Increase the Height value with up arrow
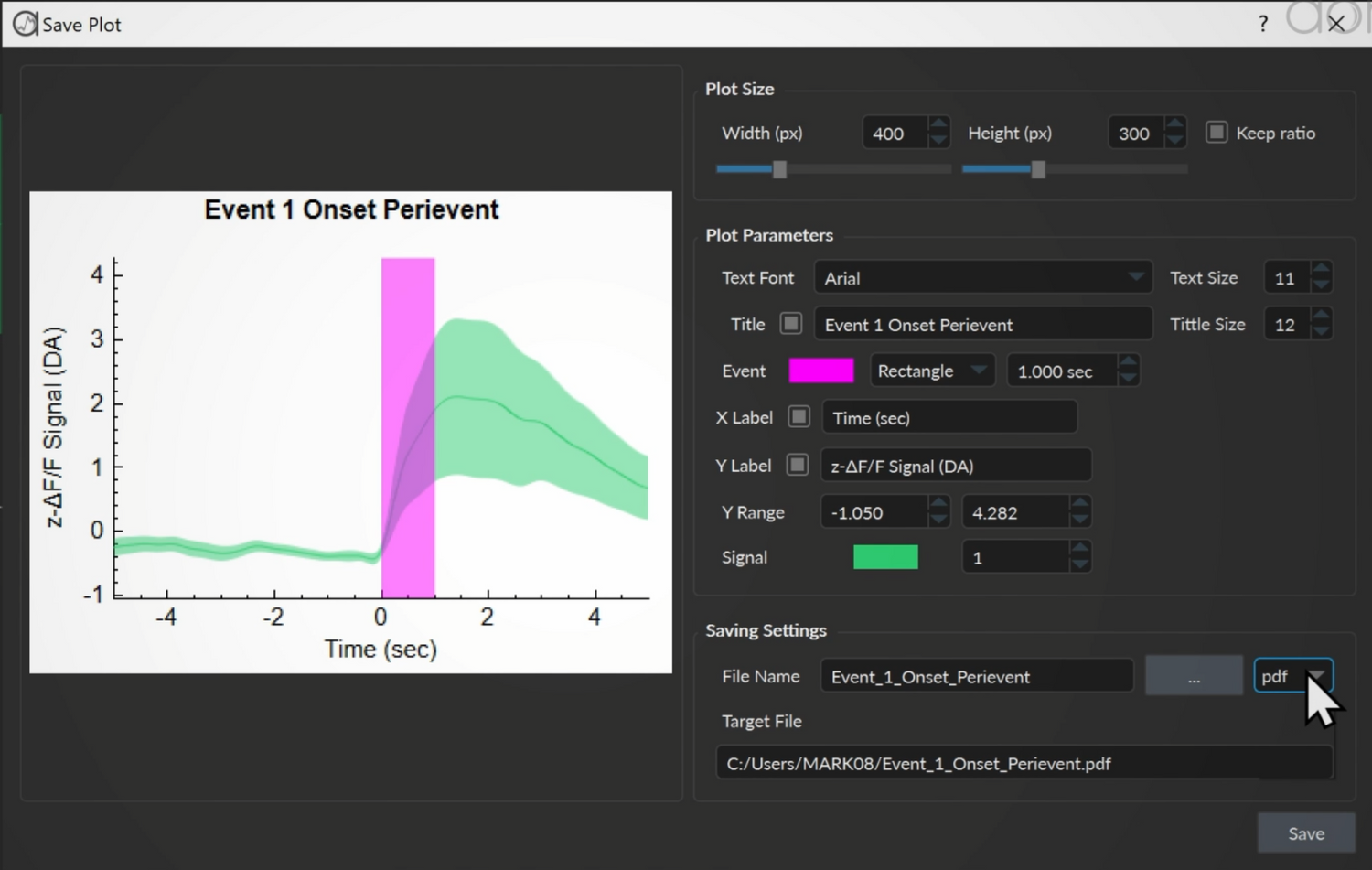Image resolution: width=1372 pixels, height=870 pixels. [x=1175, y=124]
